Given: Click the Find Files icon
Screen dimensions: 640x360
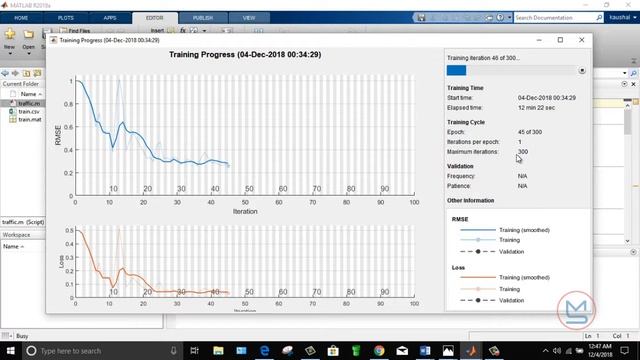Looking at the screenshot, I should click(x=63, y=31).
